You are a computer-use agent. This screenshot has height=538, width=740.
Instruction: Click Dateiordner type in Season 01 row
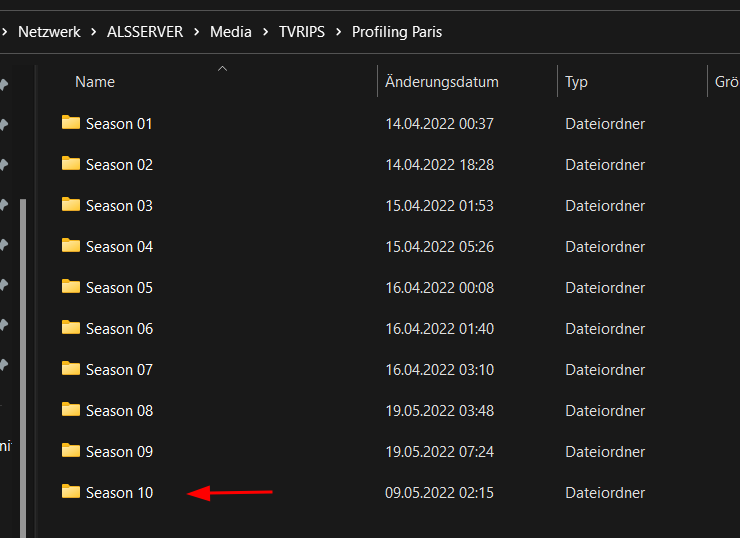pyautogui.click(x=605, y=124)
